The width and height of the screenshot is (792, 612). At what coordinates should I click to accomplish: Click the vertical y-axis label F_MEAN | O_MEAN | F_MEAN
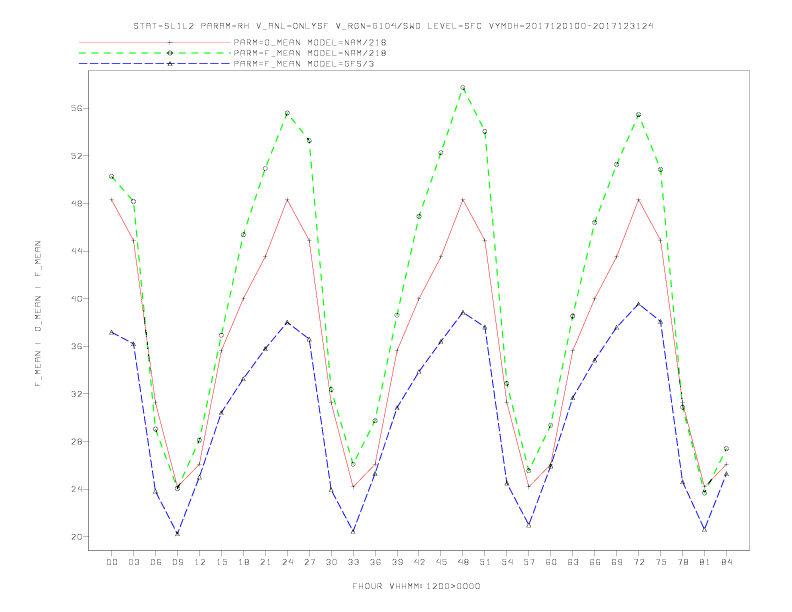[x=38, y=314]
